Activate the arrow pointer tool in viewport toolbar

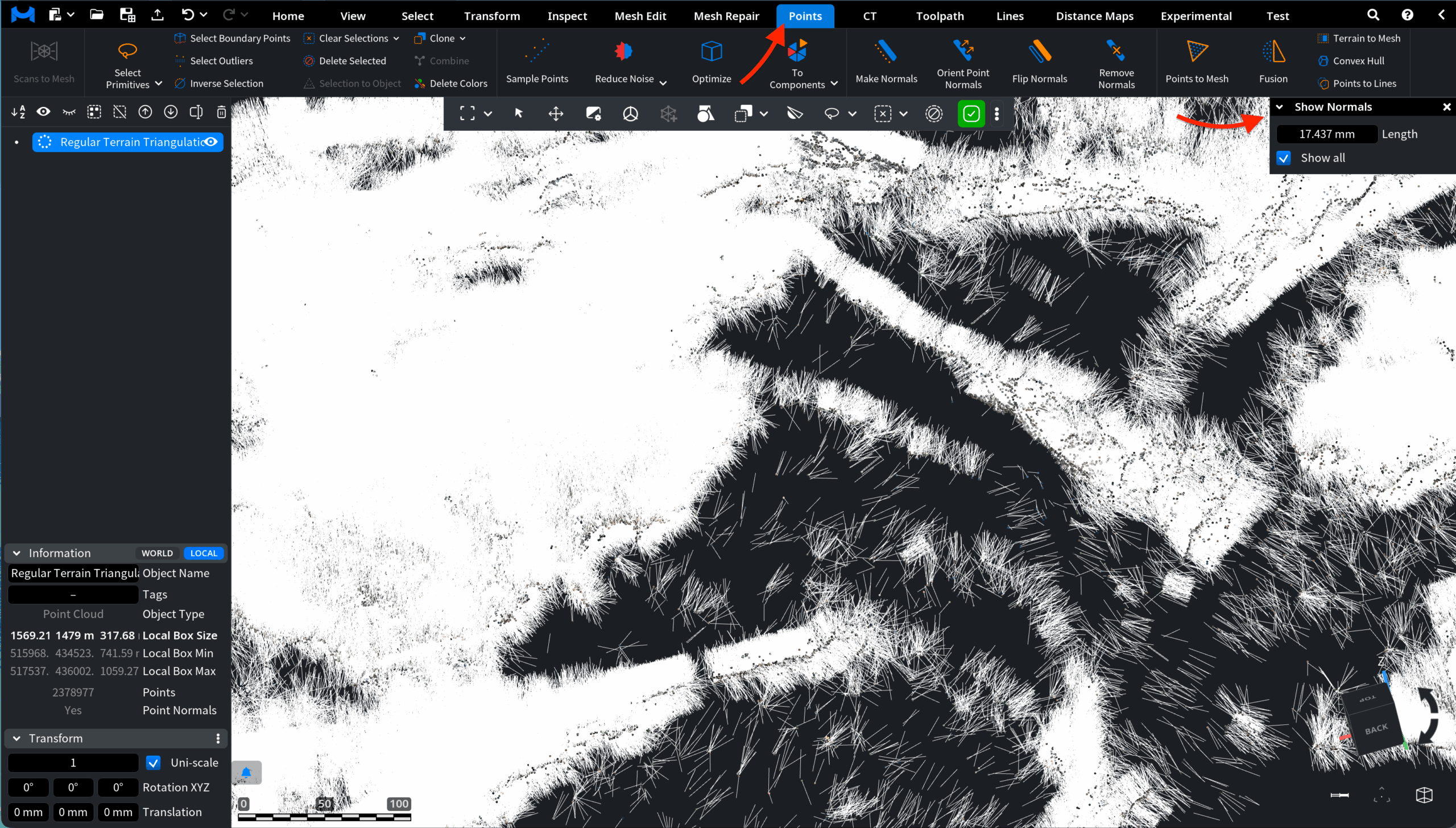pos(518,113)
